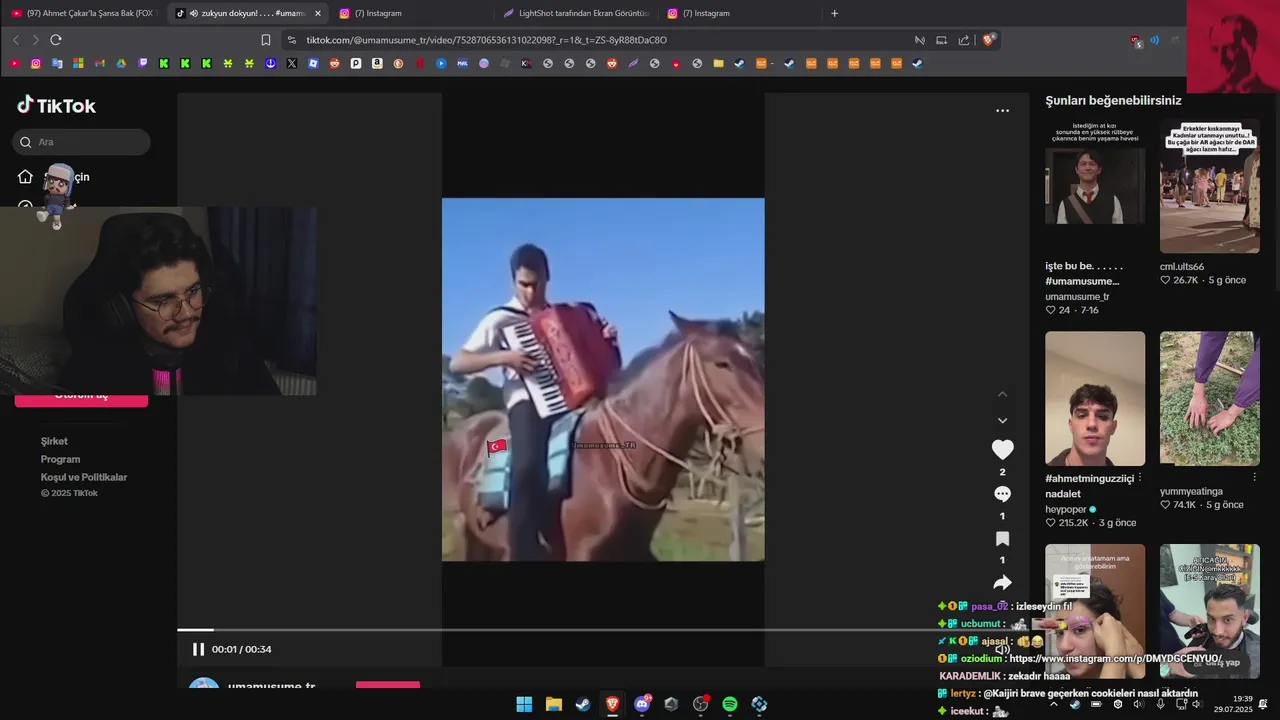Screen dimensions: 1280x720
Task: Open the Brave Shields icon
Action: 989,40
